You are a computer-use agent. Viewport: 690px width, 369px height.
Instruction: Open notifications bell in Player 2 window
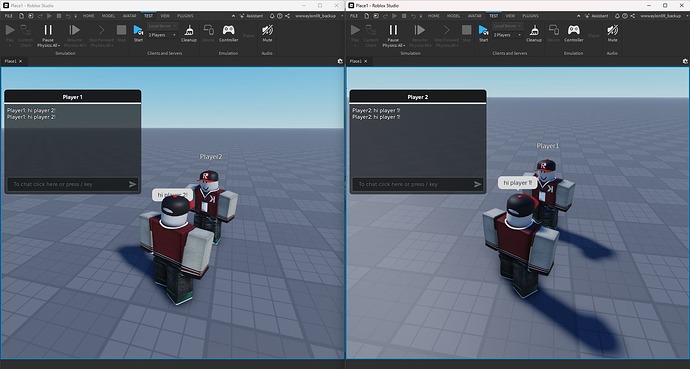tap(617, 16)
